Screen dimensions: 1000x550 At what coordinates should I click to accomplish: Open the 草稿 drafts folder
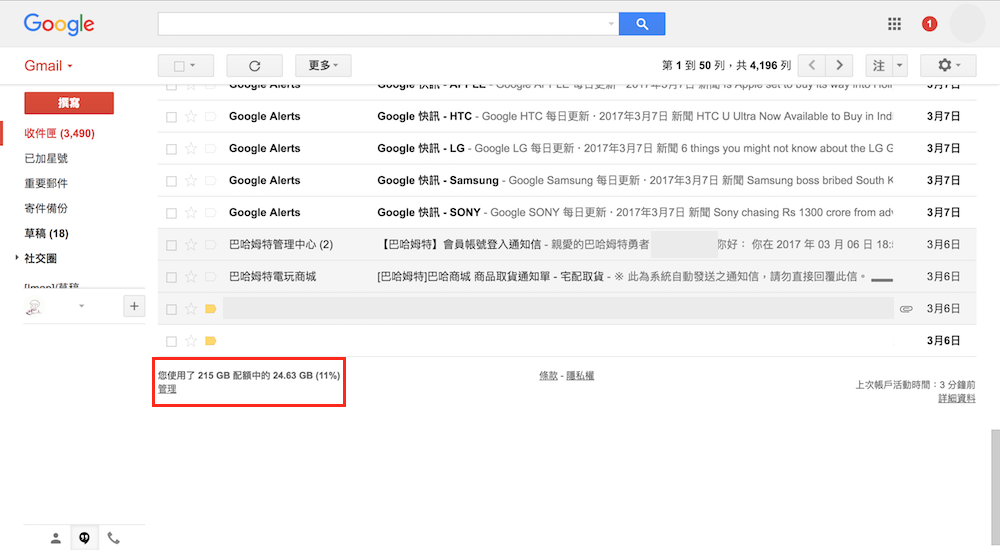pyautogui.click(x=46, y=233)
